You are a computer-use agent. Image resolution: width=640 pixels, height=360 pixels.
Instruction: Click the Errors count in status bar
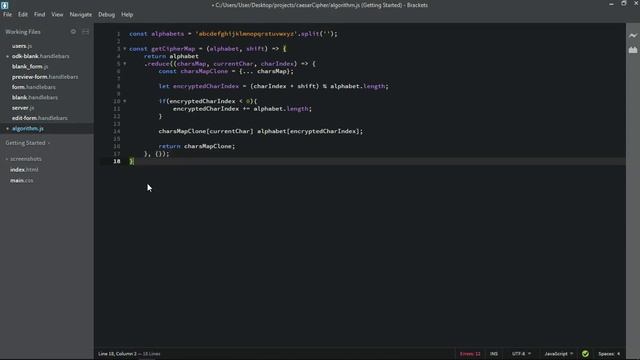pos(470,353)
